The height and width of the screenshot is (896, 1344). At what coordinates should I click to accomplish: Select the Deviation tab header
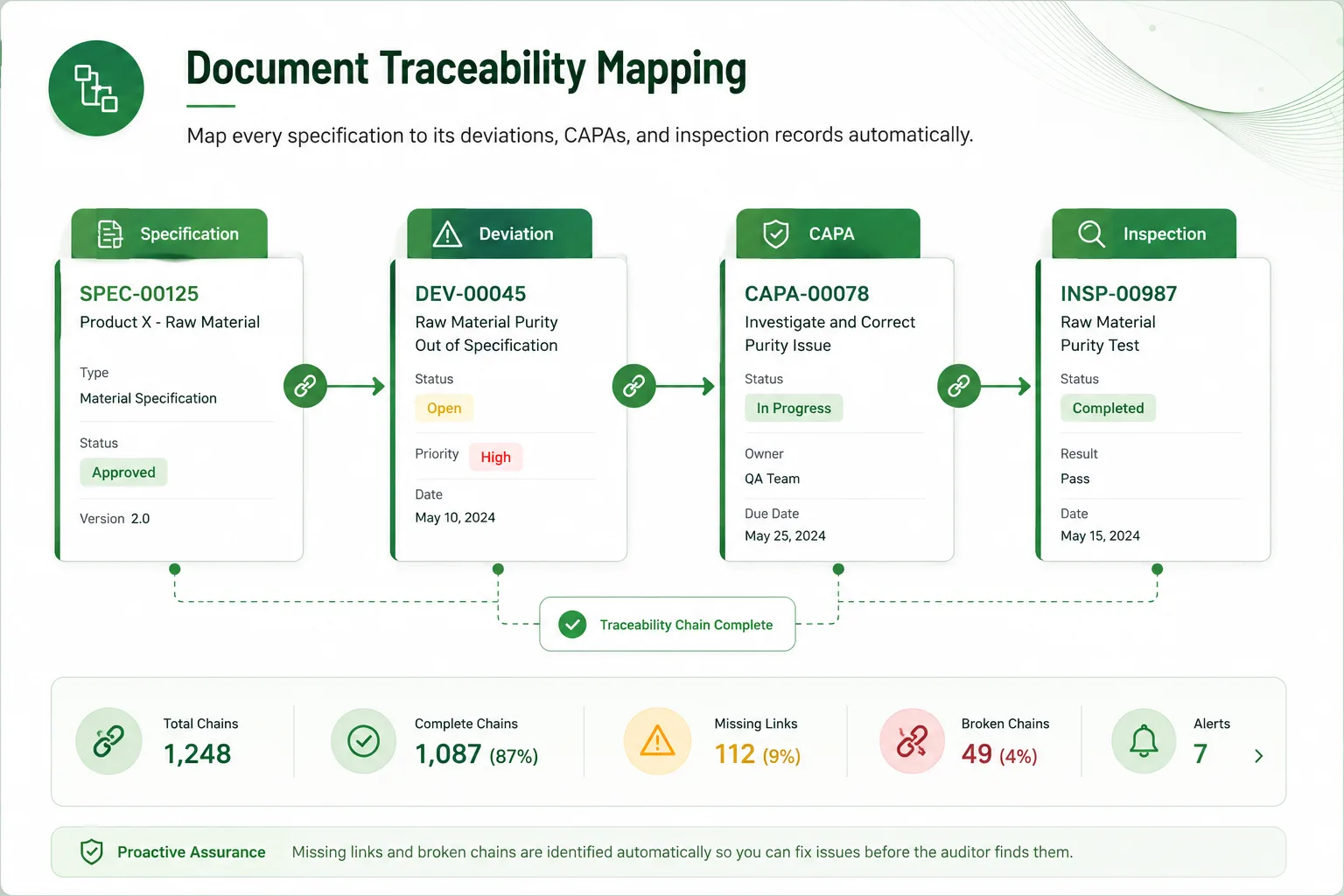[500, 234]
